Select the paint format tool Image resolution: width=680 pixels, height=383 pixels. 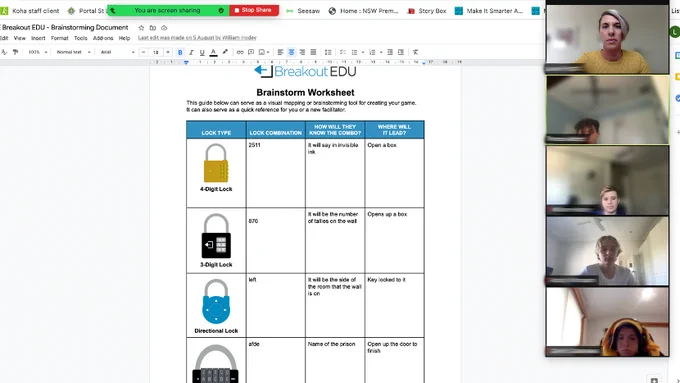[x=16, y=52]
